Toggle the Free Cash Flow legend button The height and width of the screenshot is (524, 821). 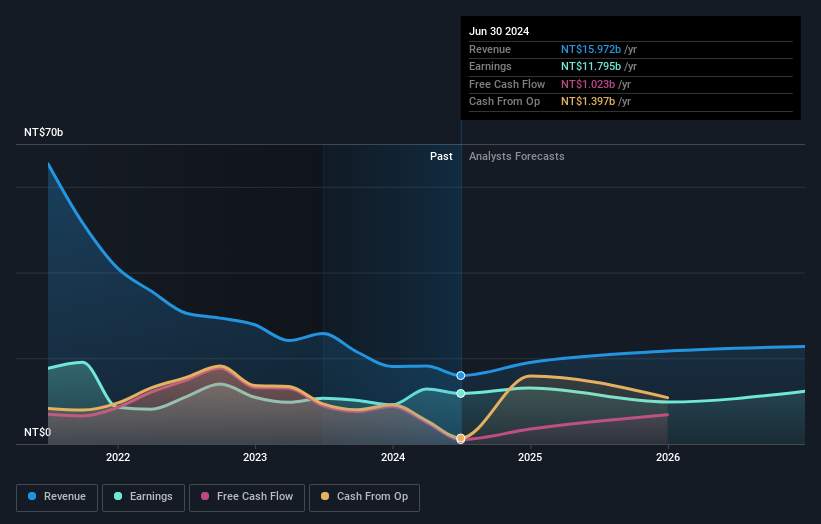[247, 497]
